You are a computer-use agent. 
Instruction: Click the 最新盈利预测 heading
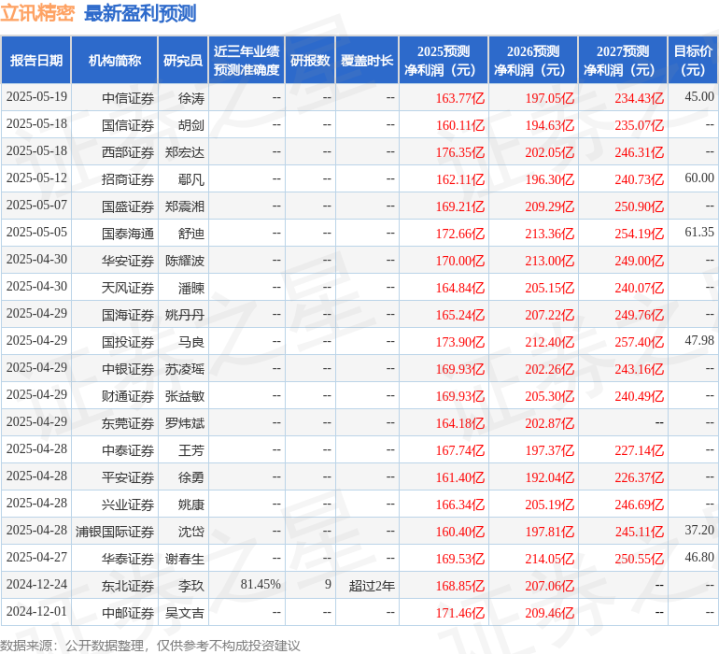click(x=140, y=13)
